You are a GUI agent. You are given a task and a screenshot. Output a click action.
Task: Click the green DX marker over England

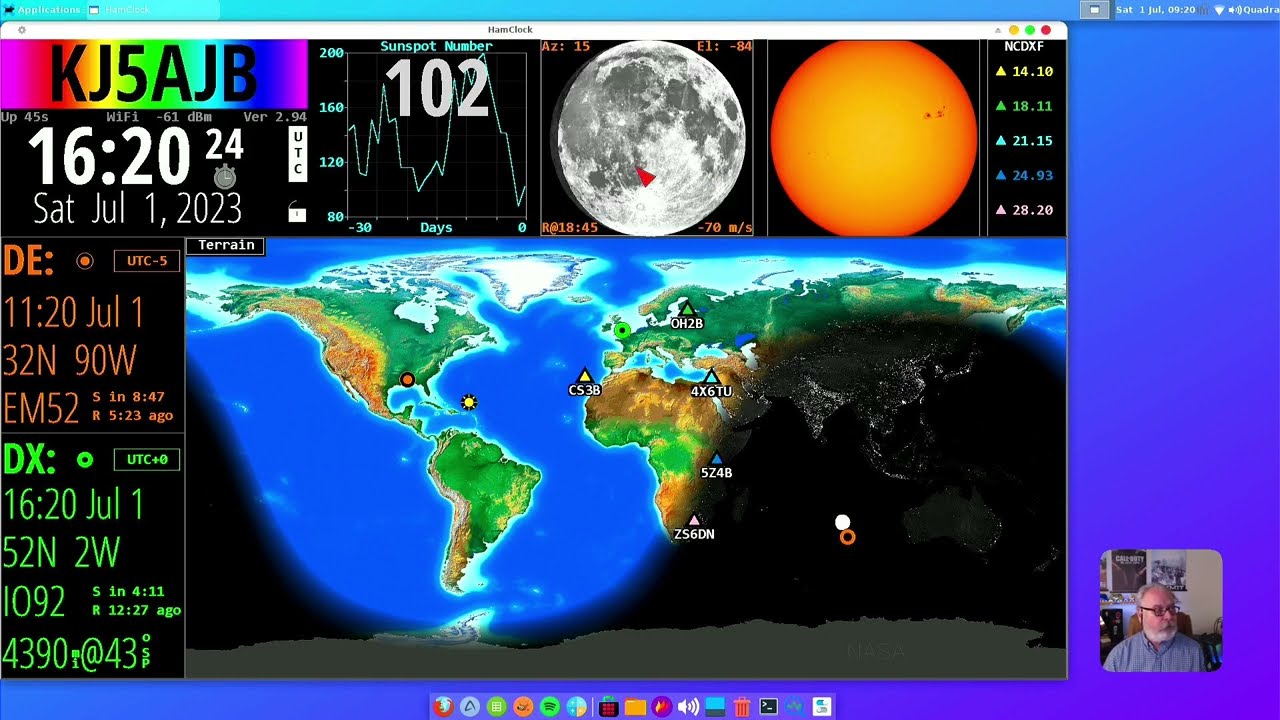(x=622, y=330)
